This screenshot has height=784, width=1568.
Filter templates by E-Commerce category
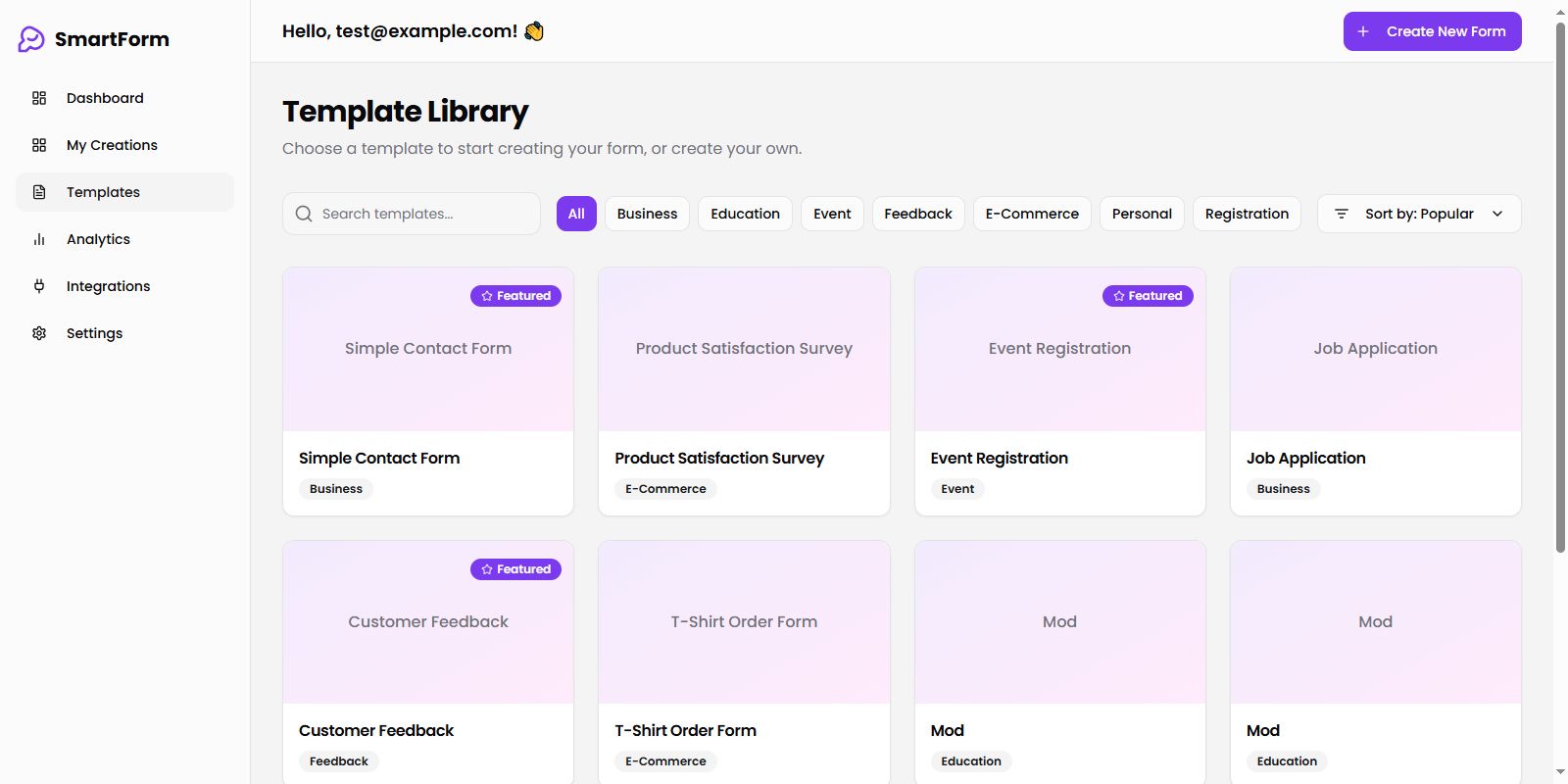point(1031,214)
